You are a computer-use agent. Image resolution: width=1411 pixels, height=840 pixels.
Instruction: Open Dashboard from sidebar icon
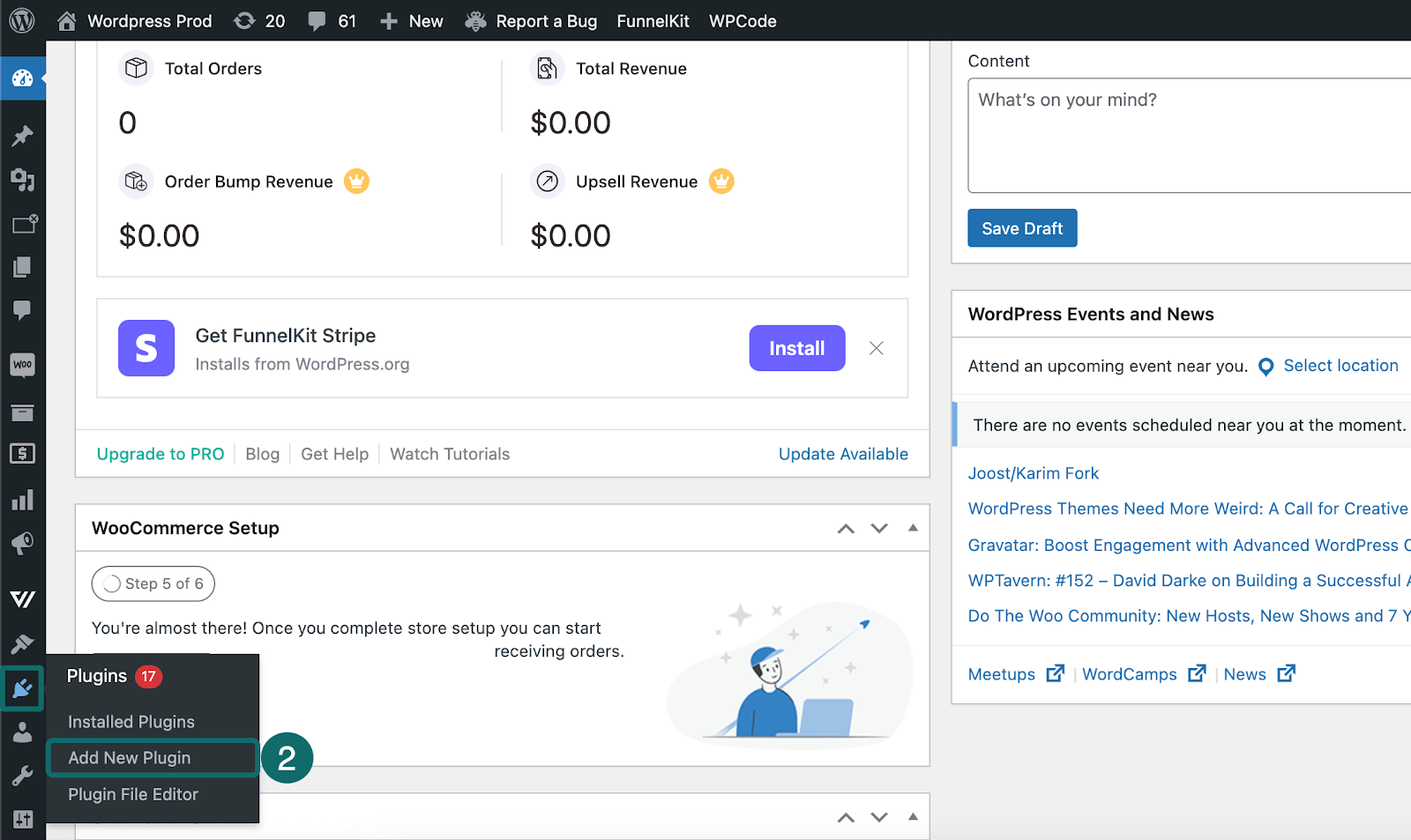[23, 79]
